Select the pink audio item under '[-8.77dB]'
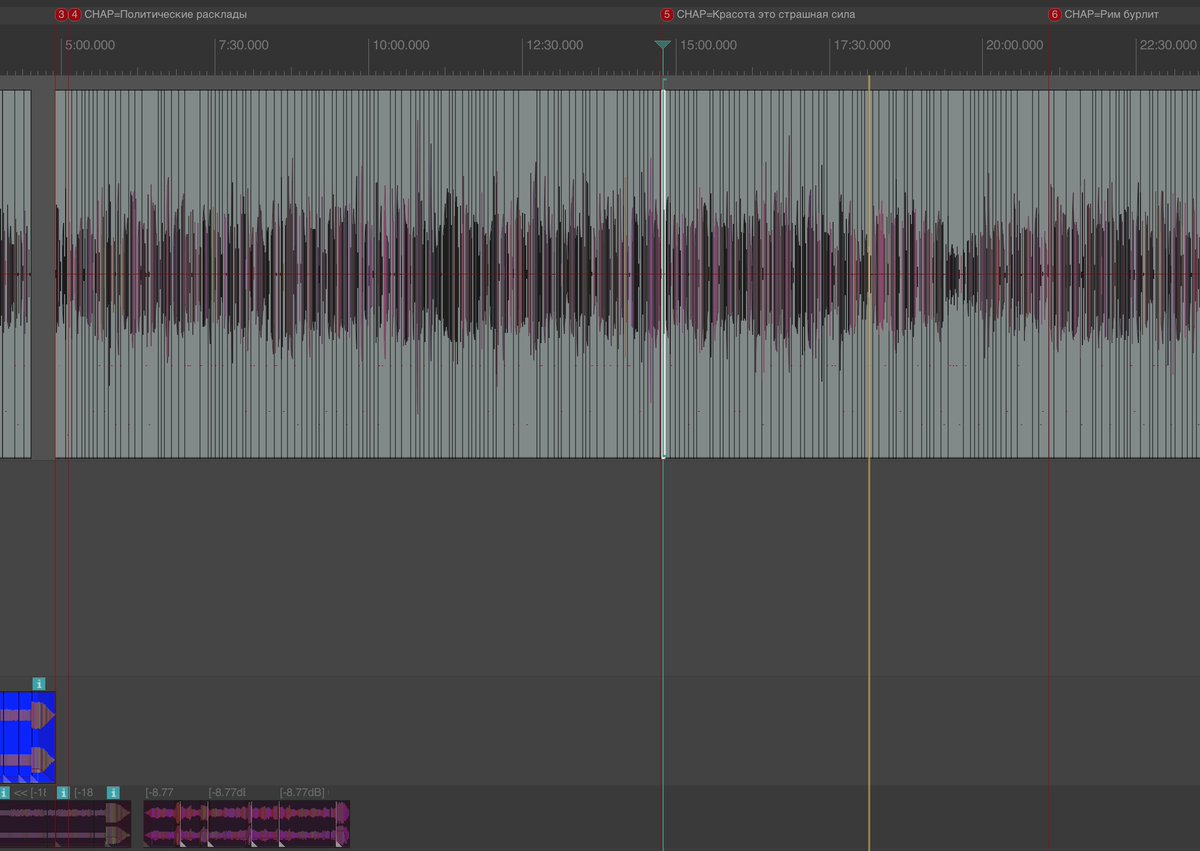 [x=314, y=824]
